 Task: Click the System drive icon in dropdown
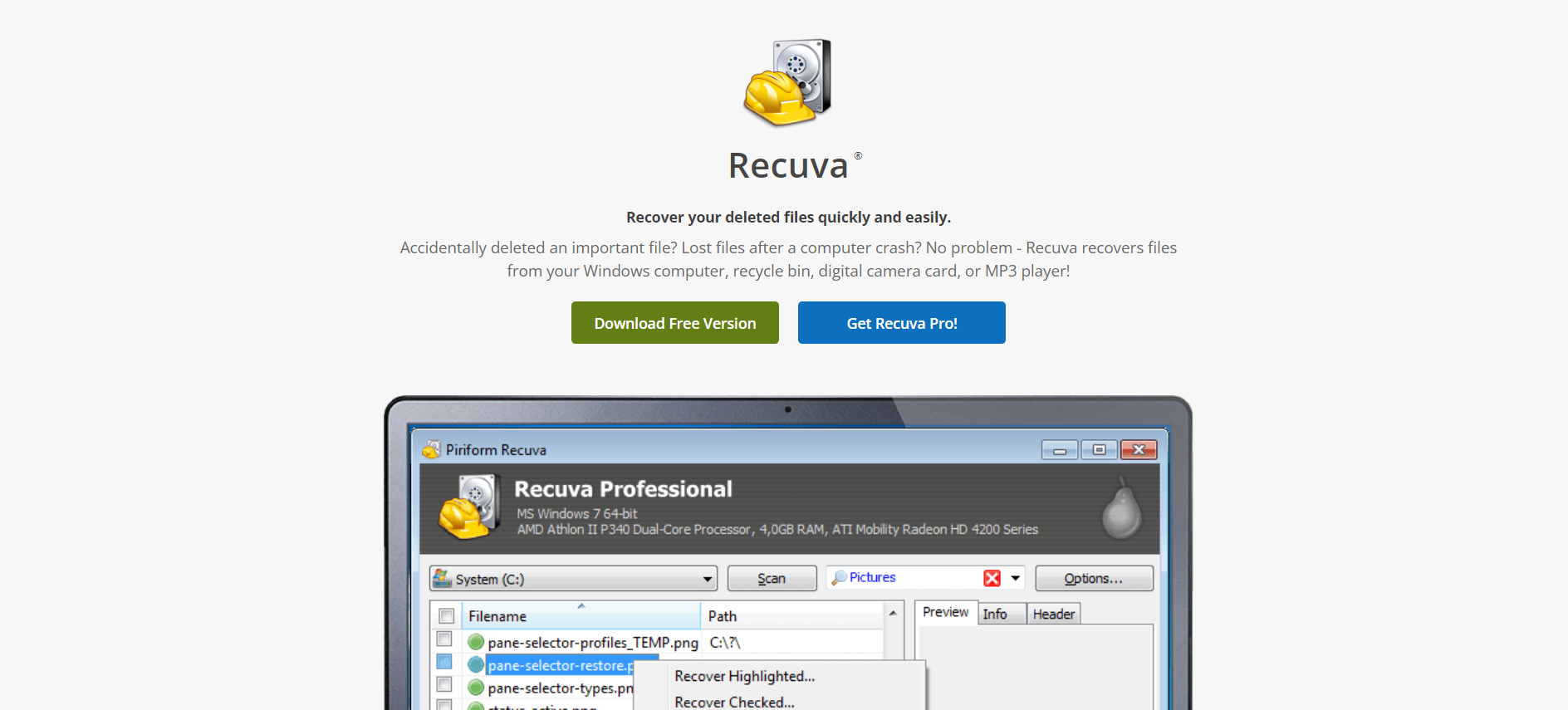click(x=442, y=578)
